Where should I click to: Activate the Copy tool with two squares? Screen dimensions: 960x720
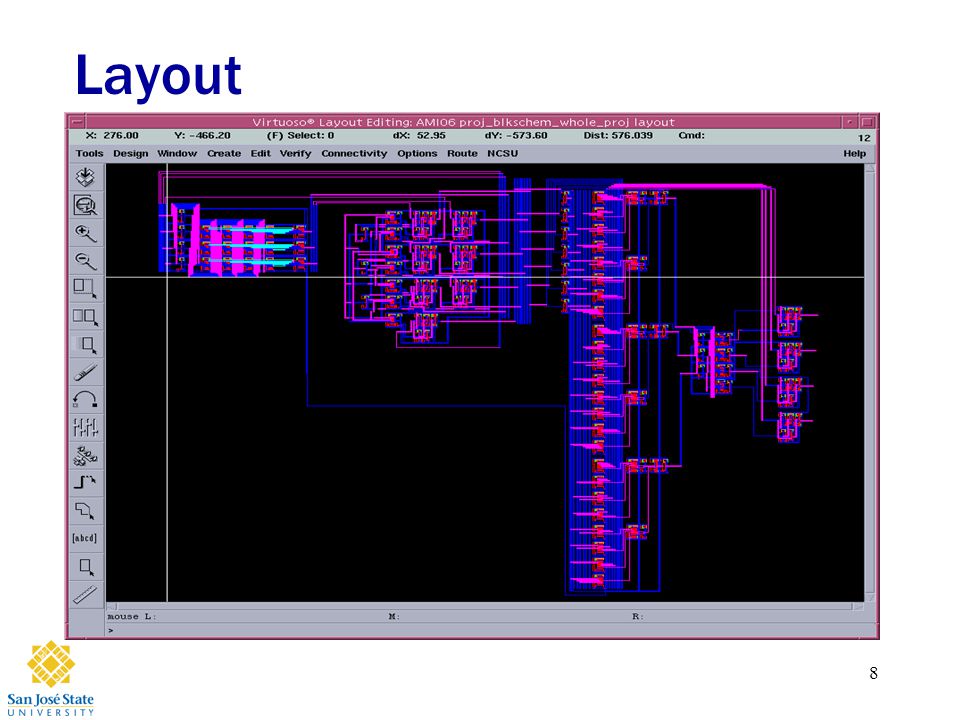click(86, 317)
